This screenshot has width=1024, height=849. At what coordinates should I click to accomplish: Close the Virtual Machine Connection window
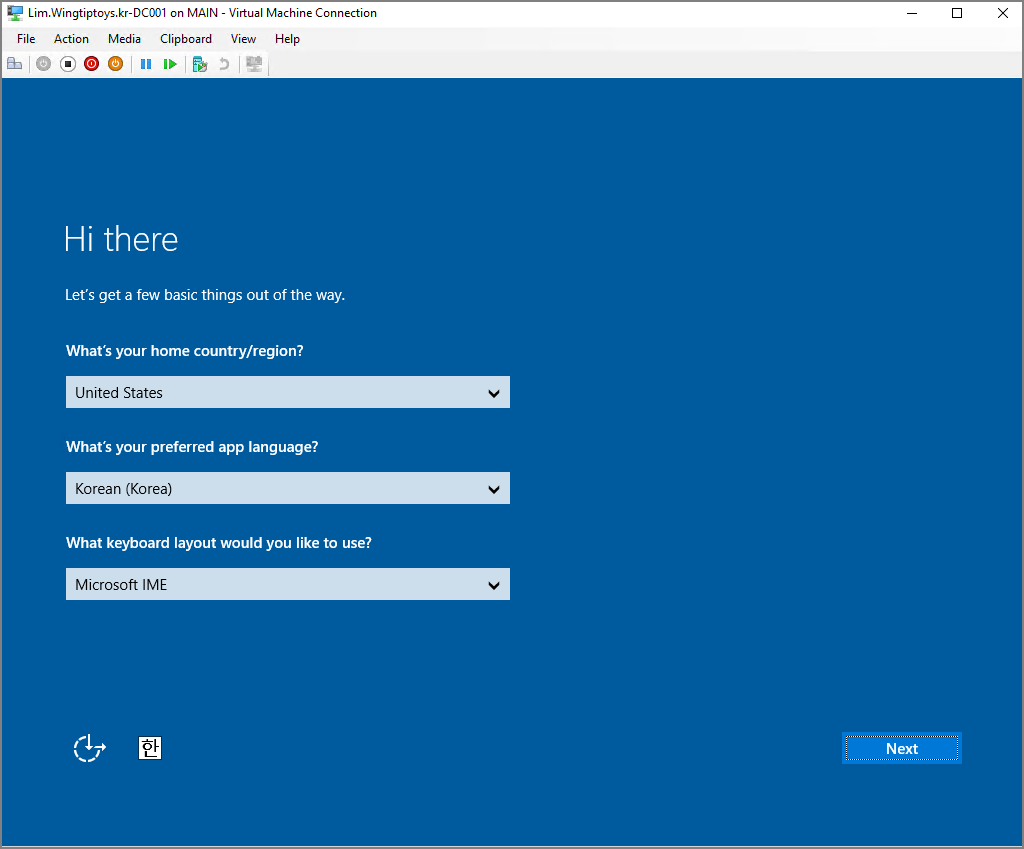pyautogui.click(x=1002, y=13)
